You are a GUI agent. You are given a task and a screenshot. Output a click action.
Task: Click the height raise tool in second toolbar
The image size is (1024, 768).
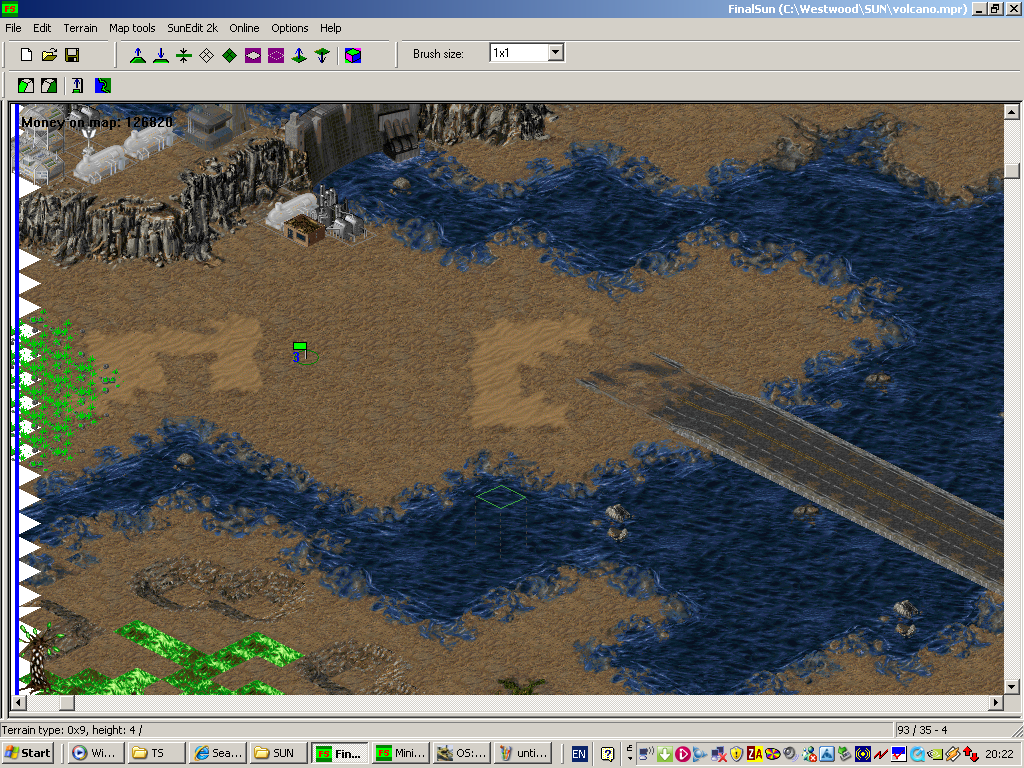[x=77, y=86]
